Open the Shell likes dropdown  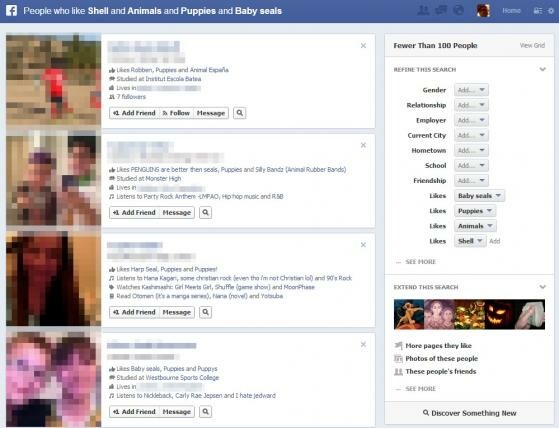[470, 241]
